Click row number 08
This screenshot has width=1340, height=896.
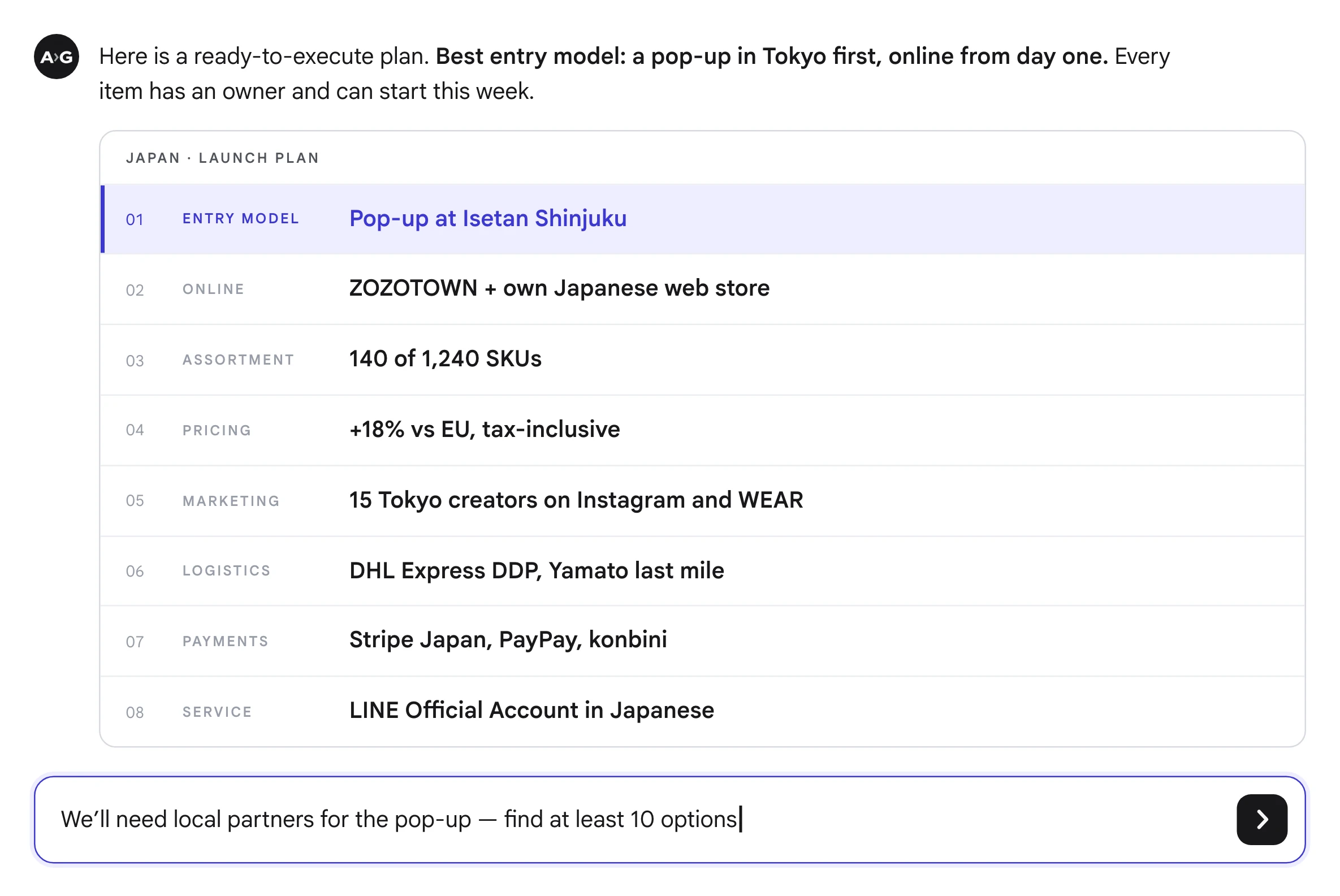pos(135,712)
